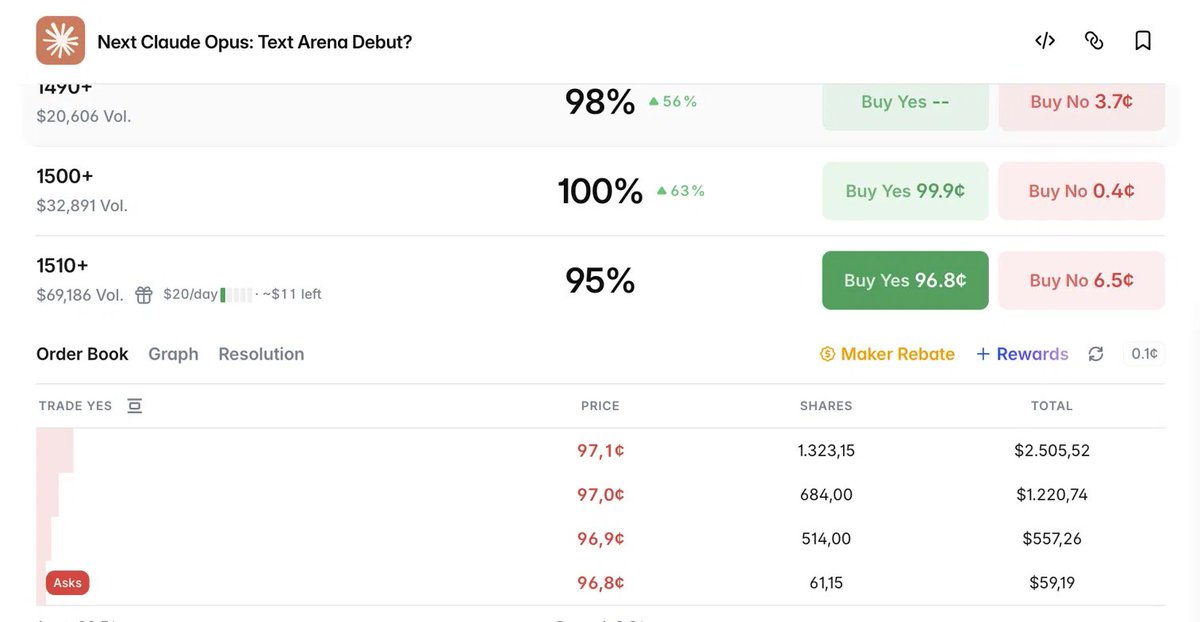
Task: Click the $2.505,52 total value
Action: (x=1052, y=451)
